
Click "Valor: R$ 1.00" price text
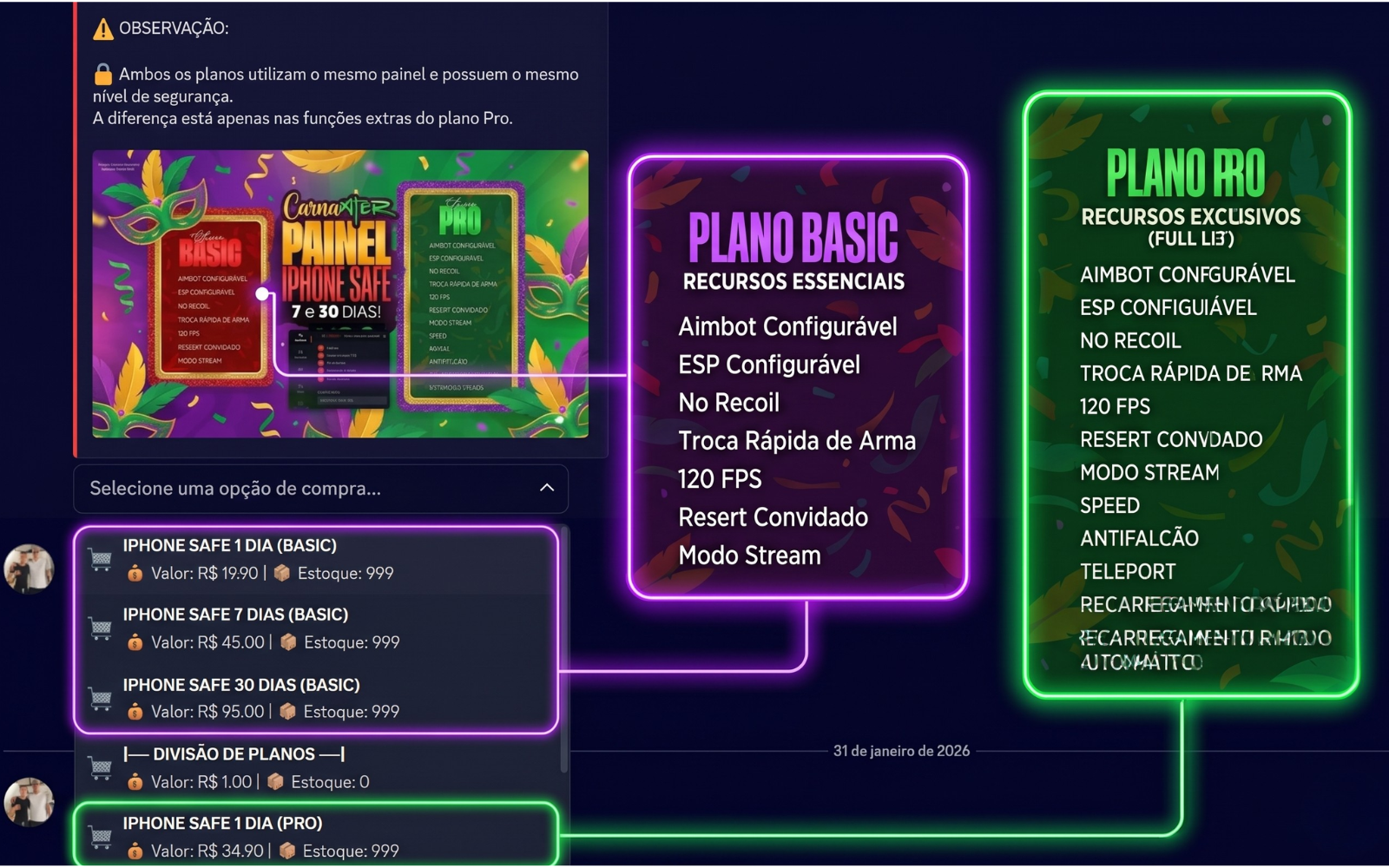201,782
